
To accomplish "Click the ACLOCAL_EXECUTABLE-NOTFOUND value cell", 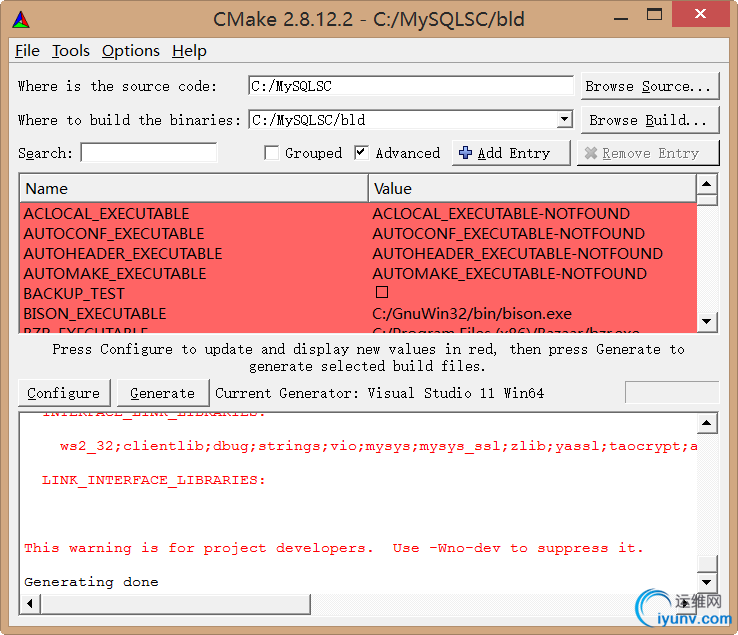I will point(501,214).
